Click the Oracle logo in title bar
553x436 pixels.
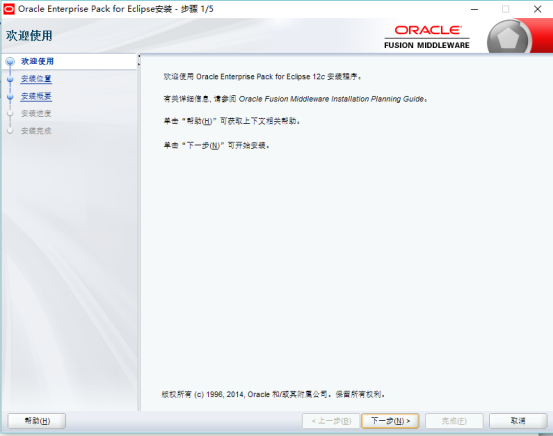point(9,9)
